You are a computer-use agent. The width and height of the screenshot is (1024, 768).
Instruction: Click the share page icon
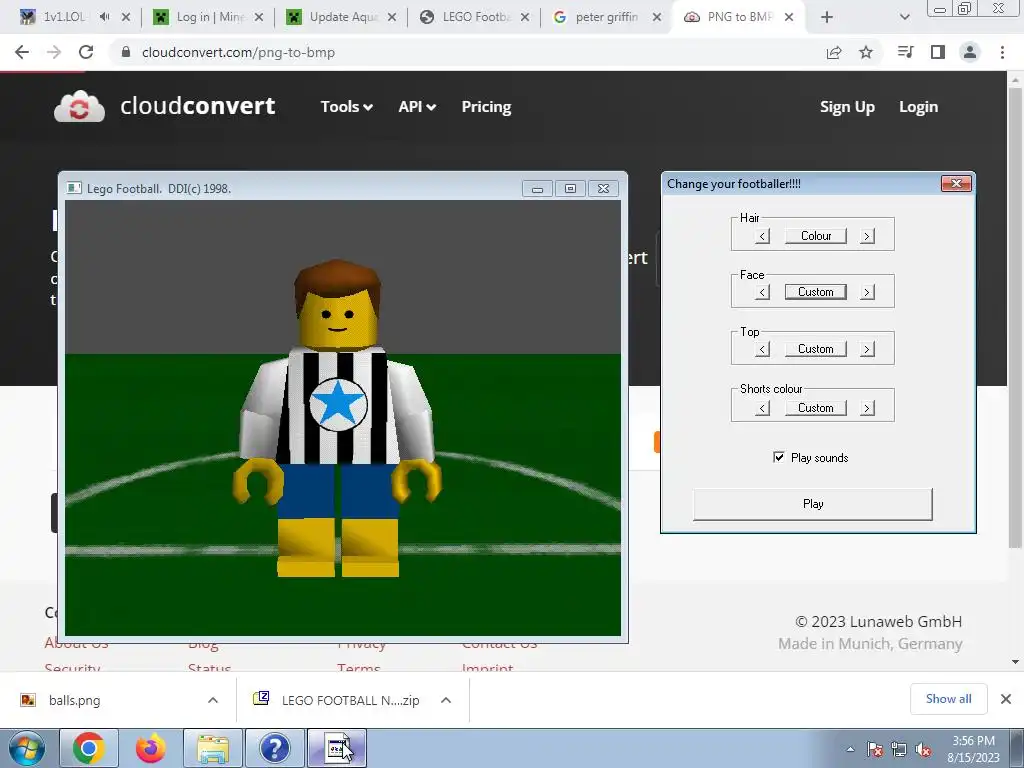coord(834,52)
